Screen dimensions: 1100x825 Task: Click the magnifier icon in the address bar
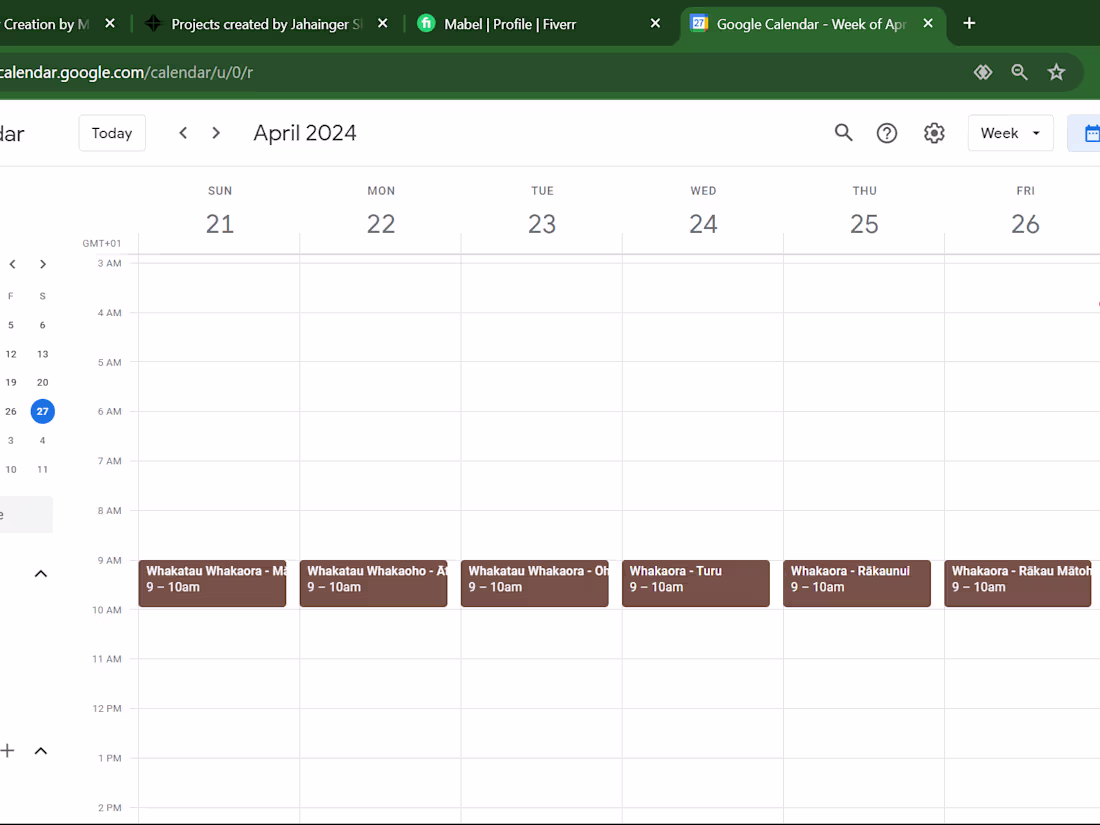point(1019,72)
